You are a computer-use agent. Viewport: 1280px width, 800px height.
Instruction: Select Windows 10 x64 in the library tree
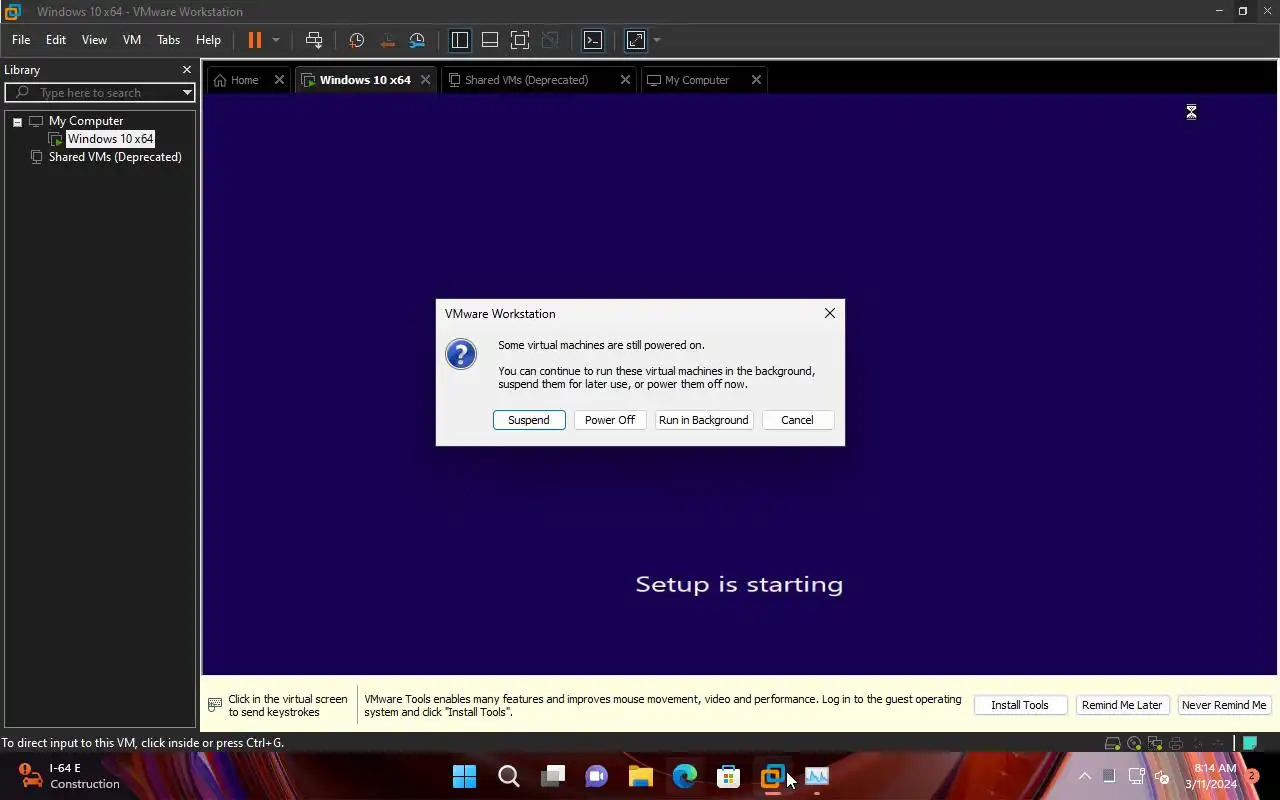(x=110, y=139)
